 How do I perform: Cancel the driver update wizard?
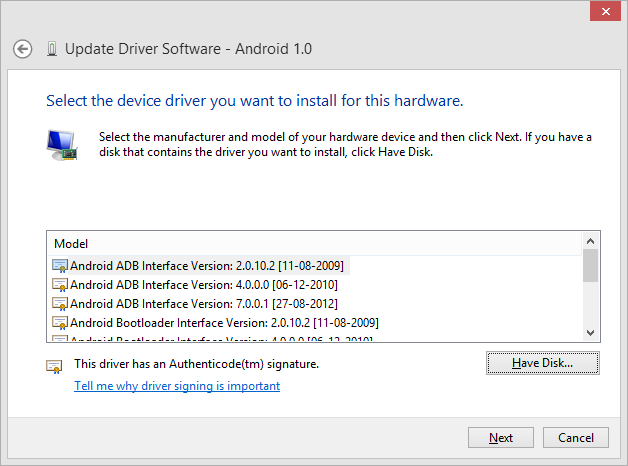pyautogui.click(x=576, y=438)
